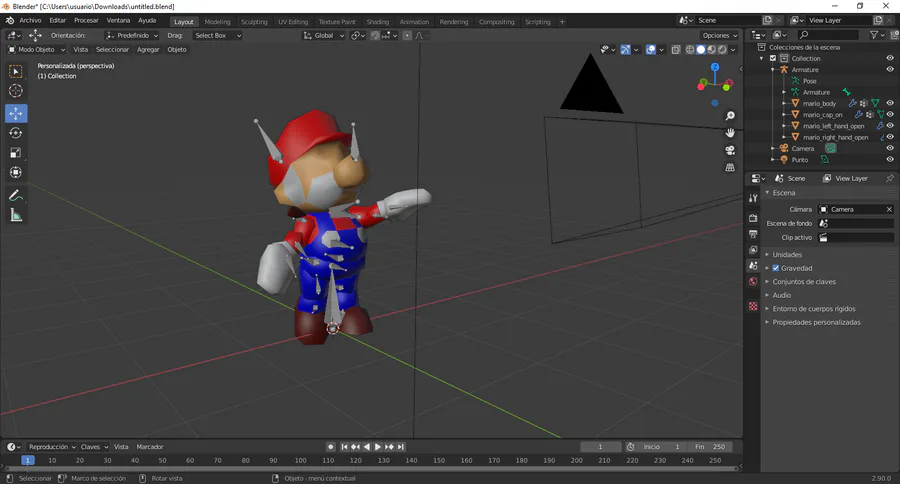The image size is (900, 484).
Task: Click the zoom view magnifier icon
Action: coord(730,116)
